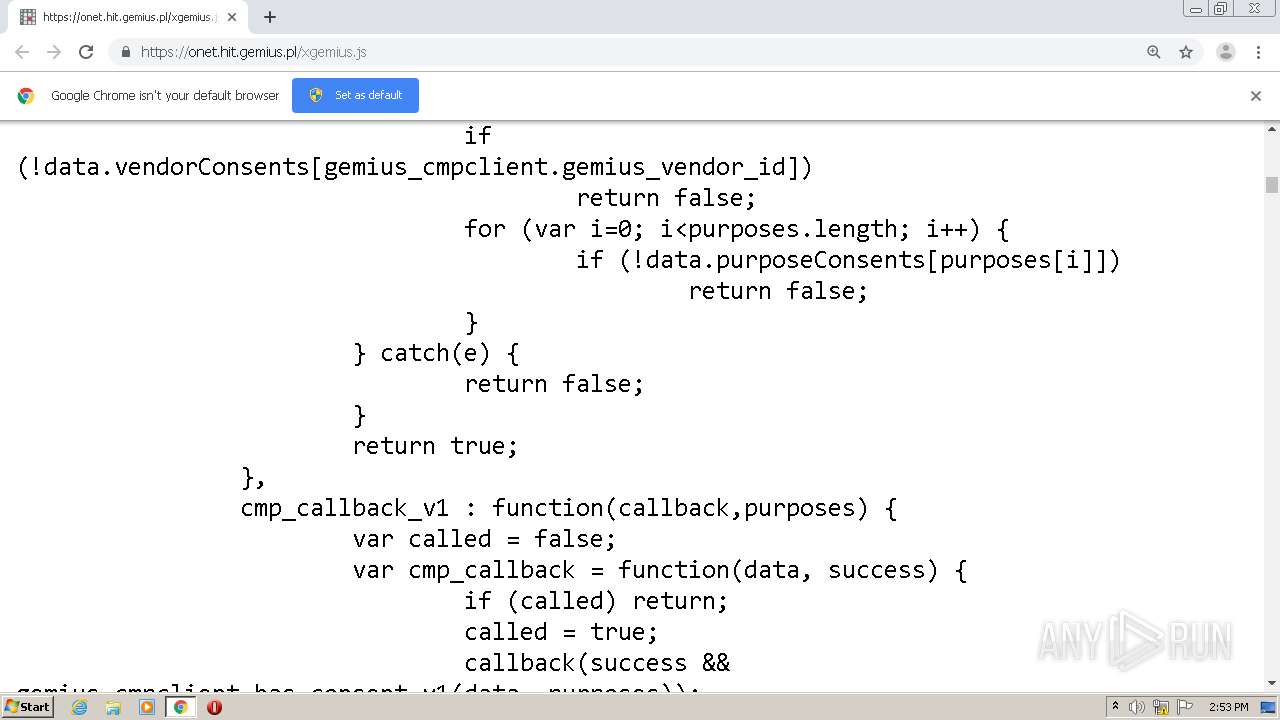Click the 'called = true;' line
This screenshot has width=1280, height=720.
point(561,632)
